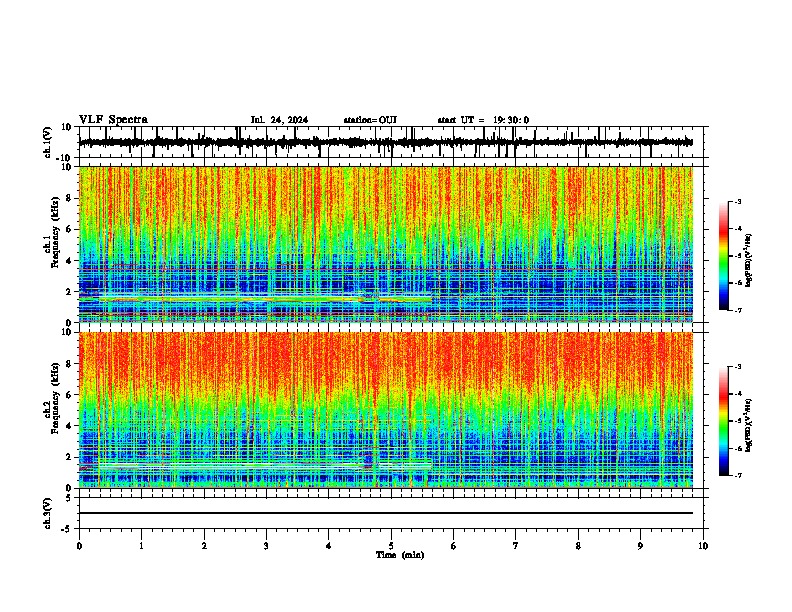Click inside the ch.2 spectrogram panel
This screenshot has height=612, width=792.
pyautogui.click(x=385, y=410)
